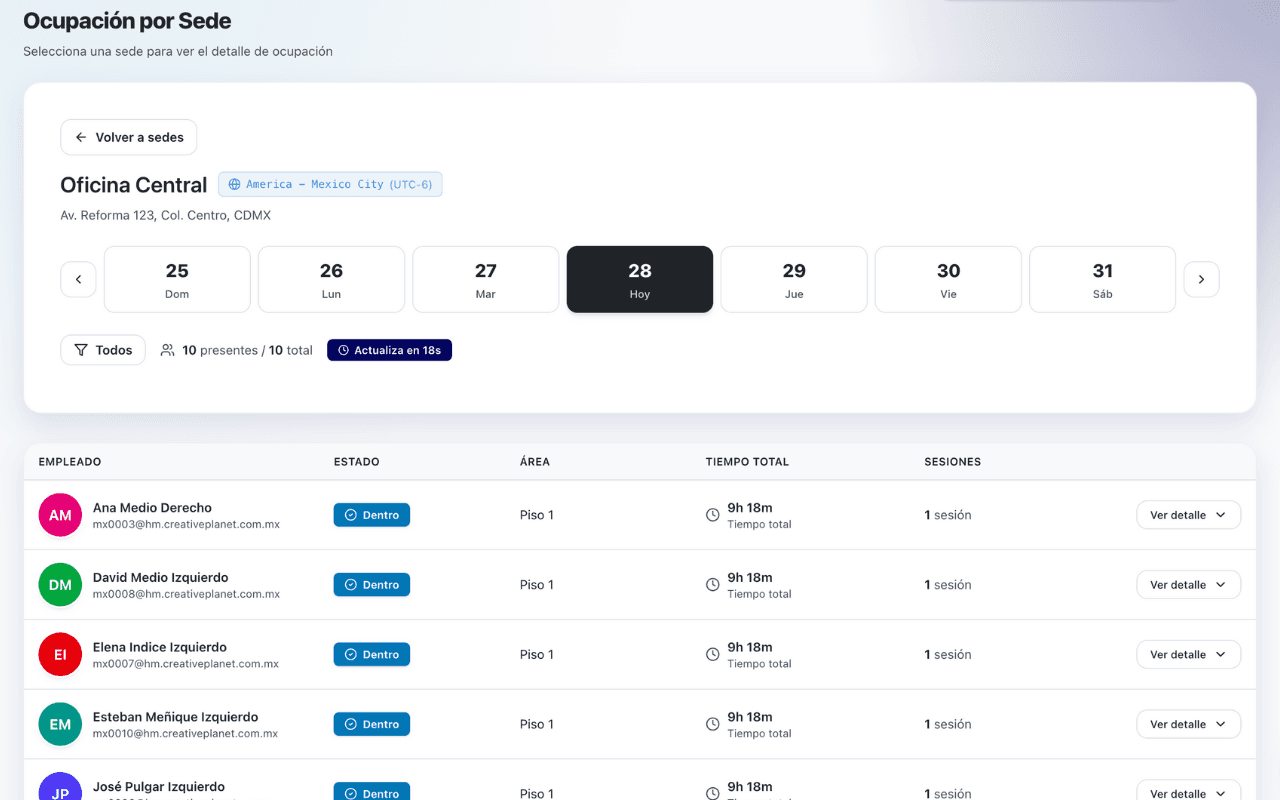This screenshot has height=800, width=1280.
Task: Click the clock icon in Ana's time total
Action: tap(713, 515)
